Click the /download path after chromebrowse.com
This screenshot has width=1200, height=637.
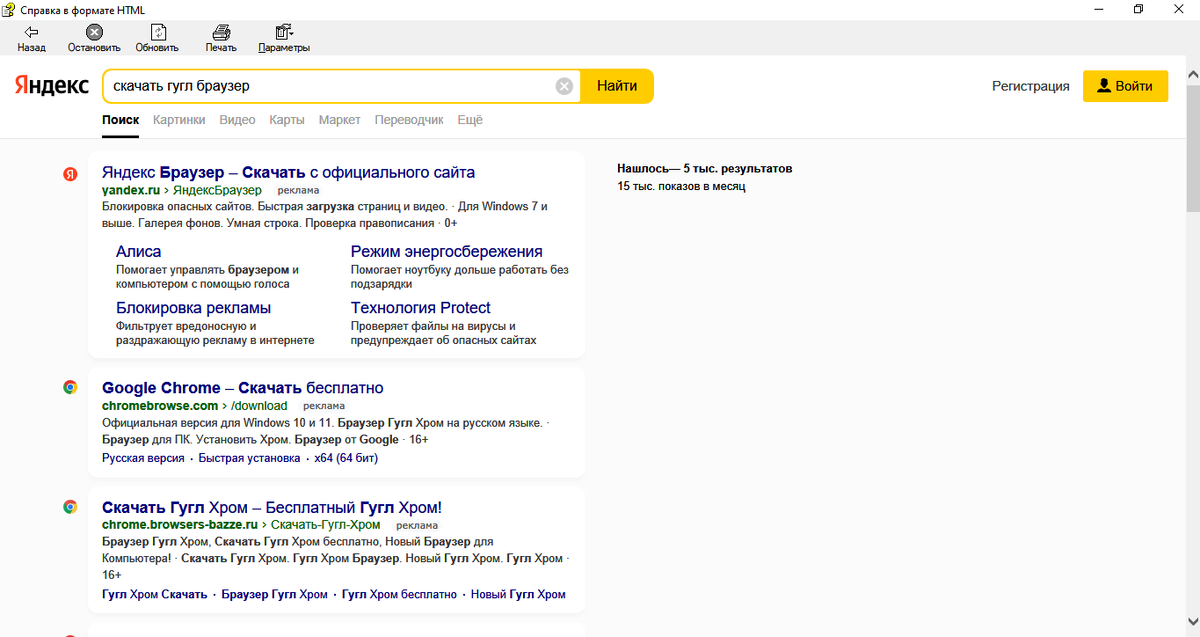coord(259,406)
